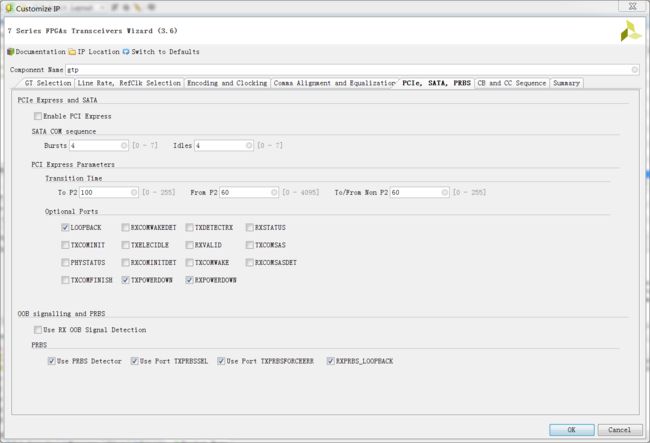650x443 pixels.
Task: Check the RXCOMINITDET optional port
Action: 125,262
